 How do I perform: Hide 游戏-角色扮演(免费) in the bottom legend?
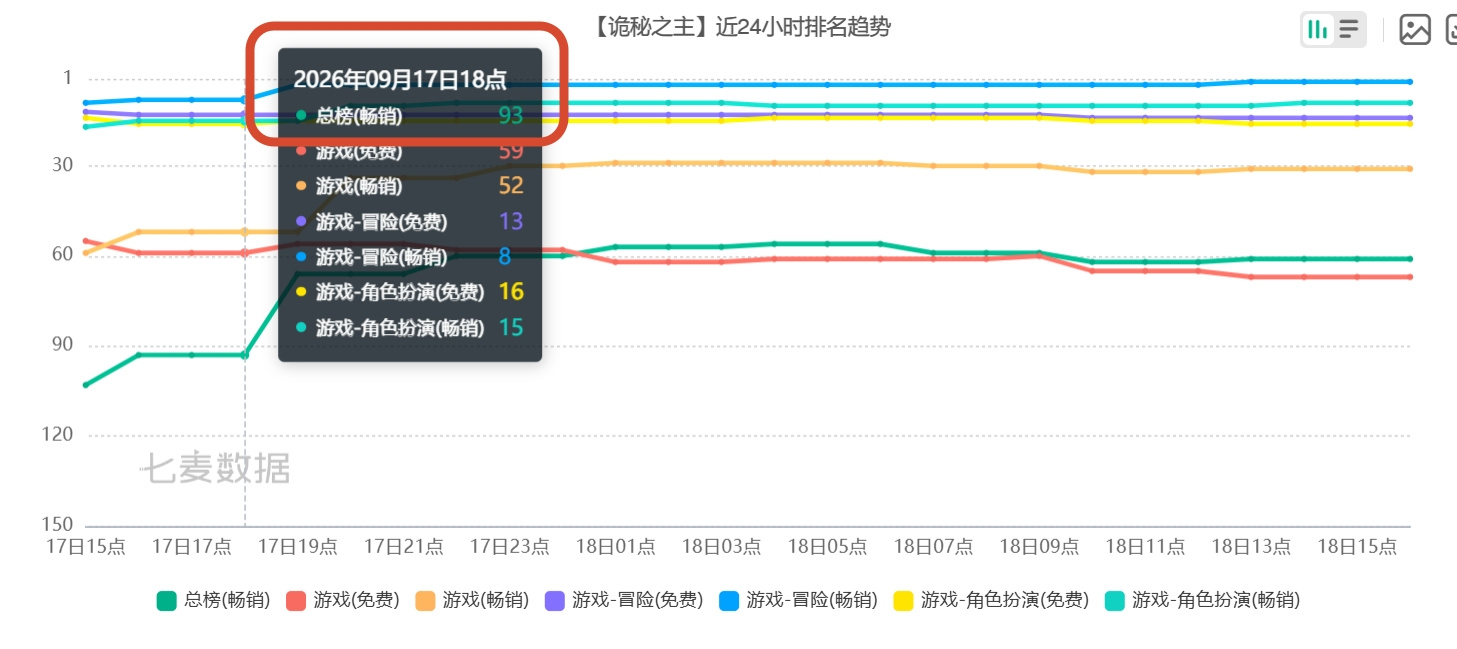(991, 601)
